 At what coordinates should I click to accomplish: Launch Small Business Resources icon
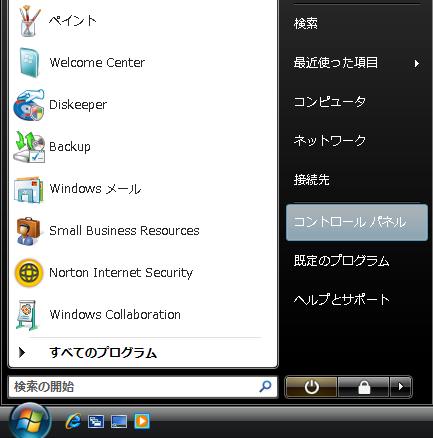pos(29,231)
